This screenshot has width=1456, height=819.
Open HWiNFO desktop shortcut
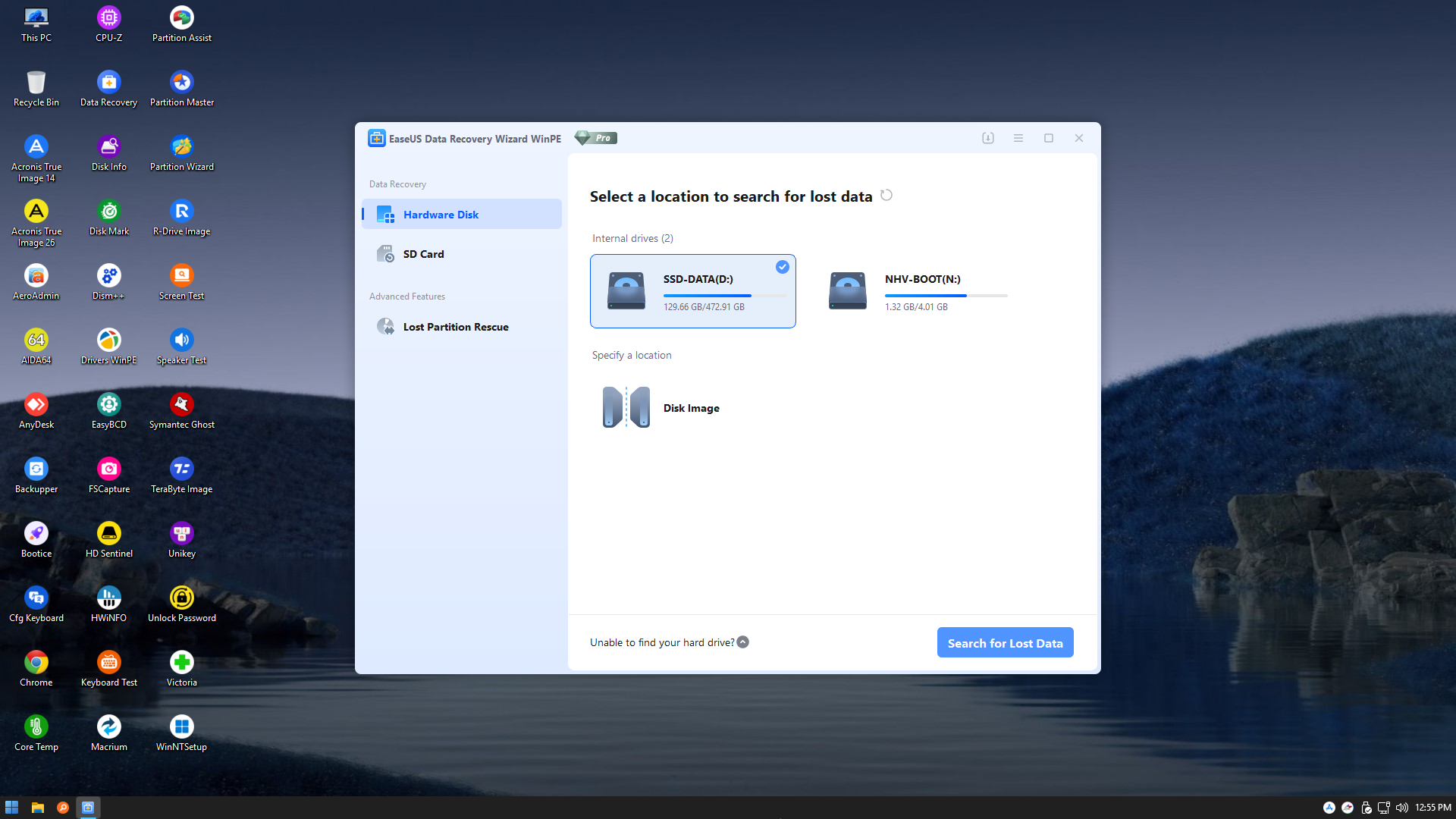point(109,605)
